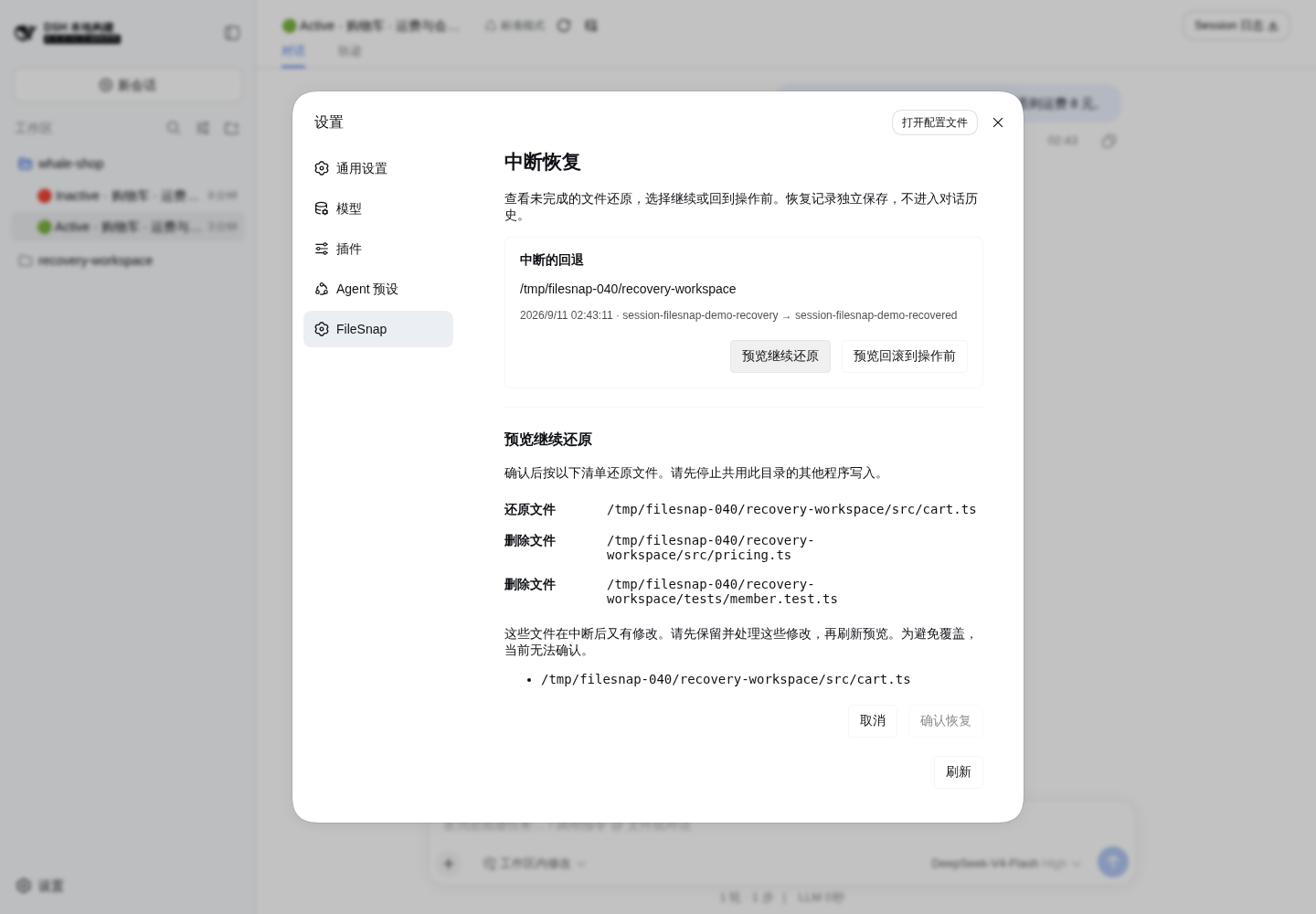
Task: Select the FileSnap settings section
Action: tap(378, 329)
